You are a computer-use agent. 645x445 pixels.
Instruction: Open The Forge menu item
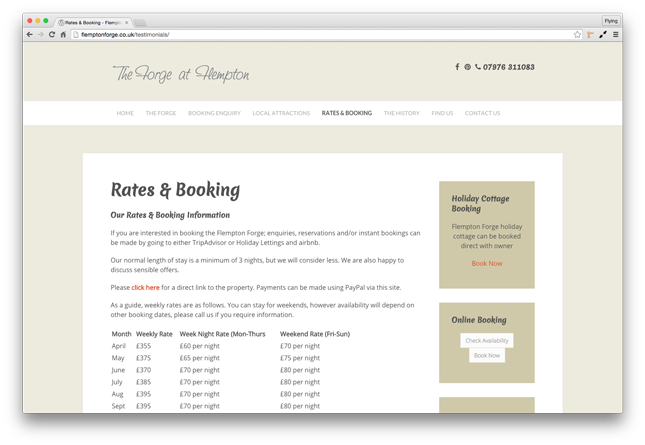[x=161, y=113]
